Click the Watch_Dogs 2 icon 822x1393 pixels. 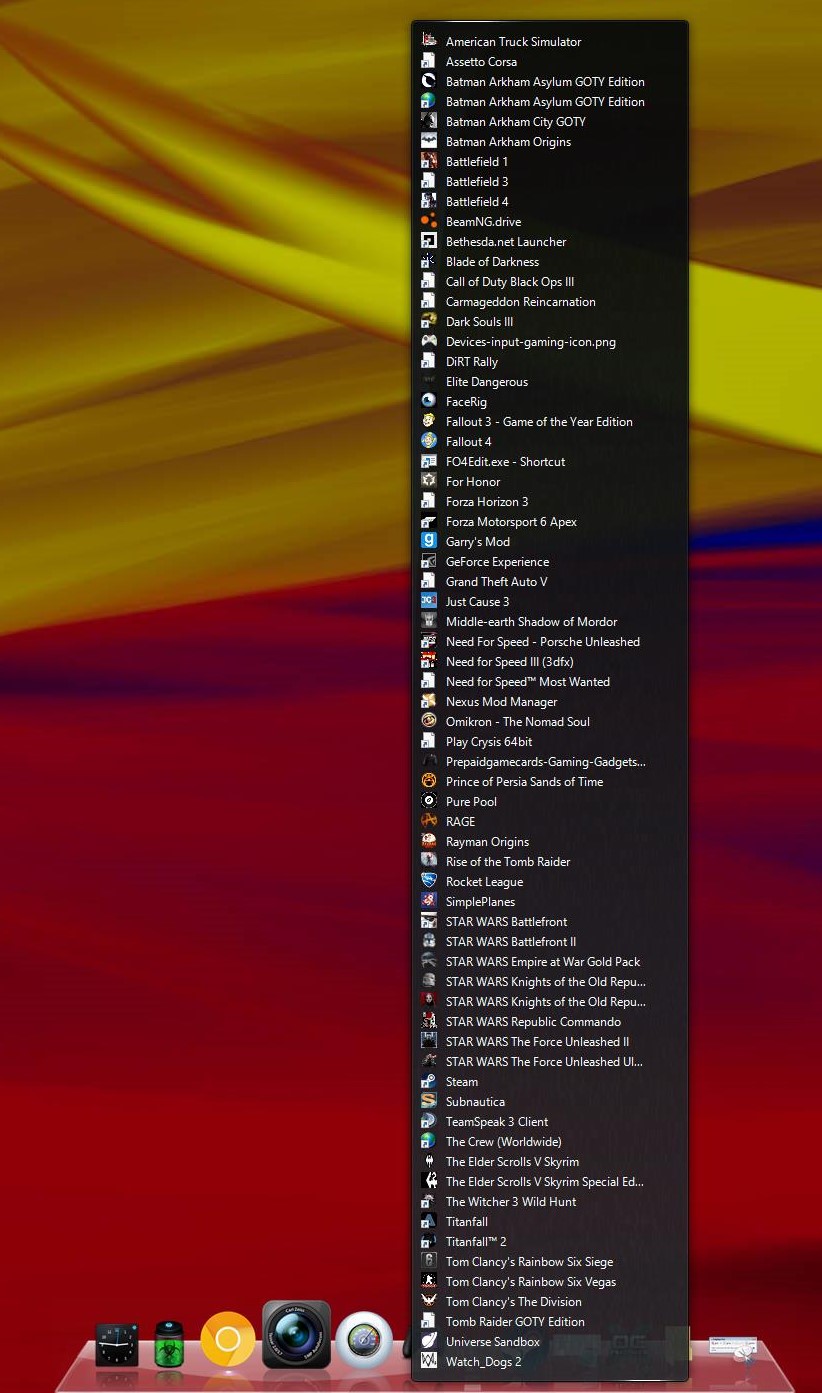point(428,1362)
